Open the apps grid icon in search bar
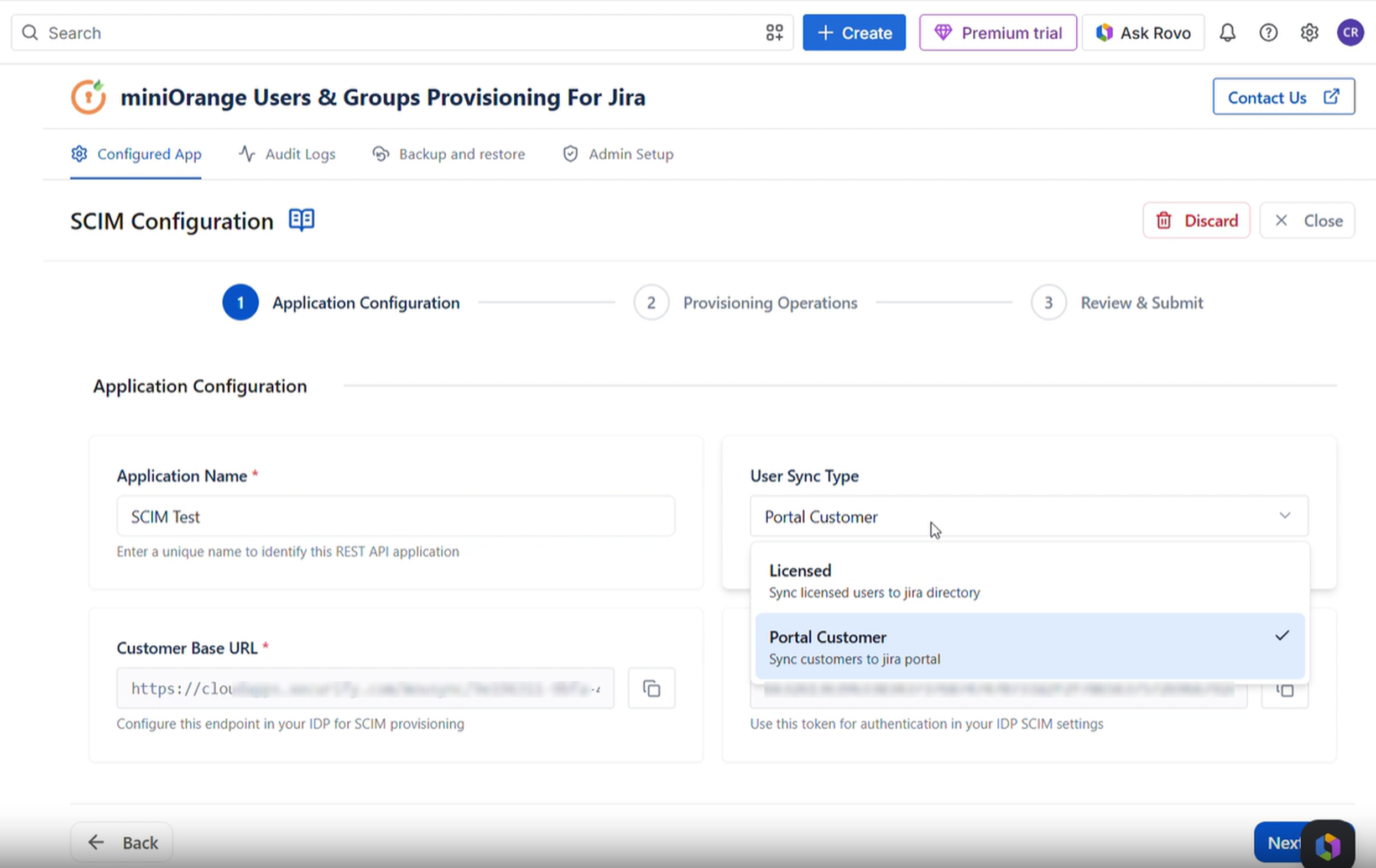The width and height of the screenshot is (1376, 868). coord(774,33)
